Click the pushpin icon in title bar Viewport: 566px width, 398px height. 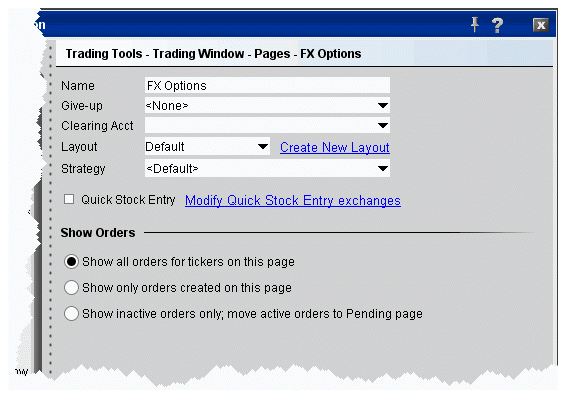pos(475,25)
